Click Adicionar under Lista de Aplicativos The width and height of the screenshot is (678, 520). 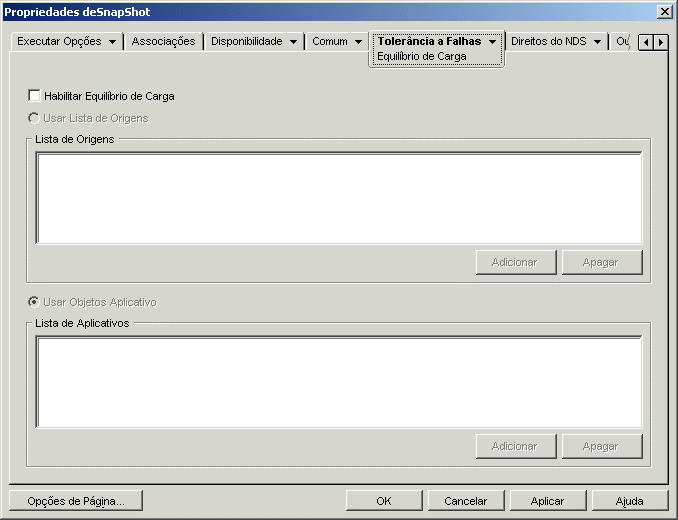point(516,447)
